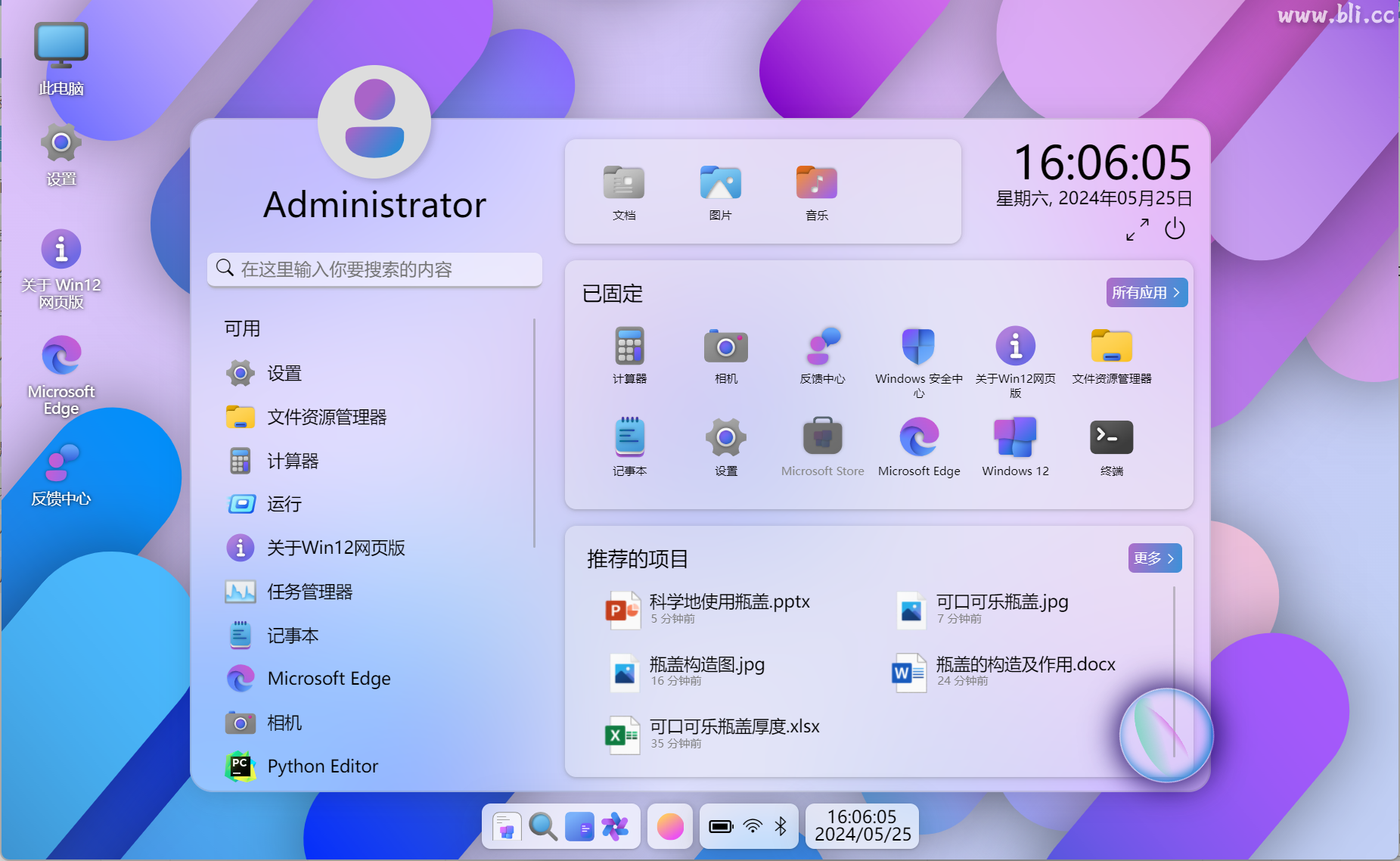Viewport: 1400px width, 861px height.
Task: Select 任务管理器 from the app menu
Action: [309, 592]
